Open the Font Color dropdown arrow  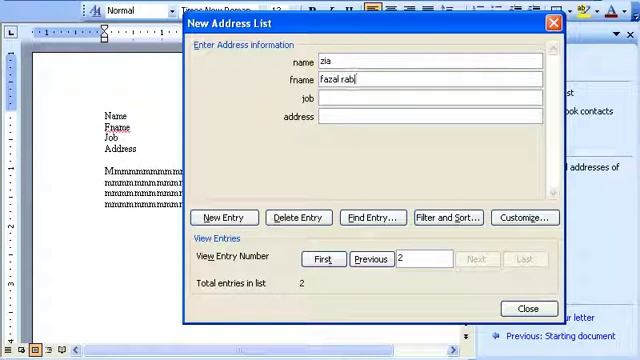tap(624, 11)
